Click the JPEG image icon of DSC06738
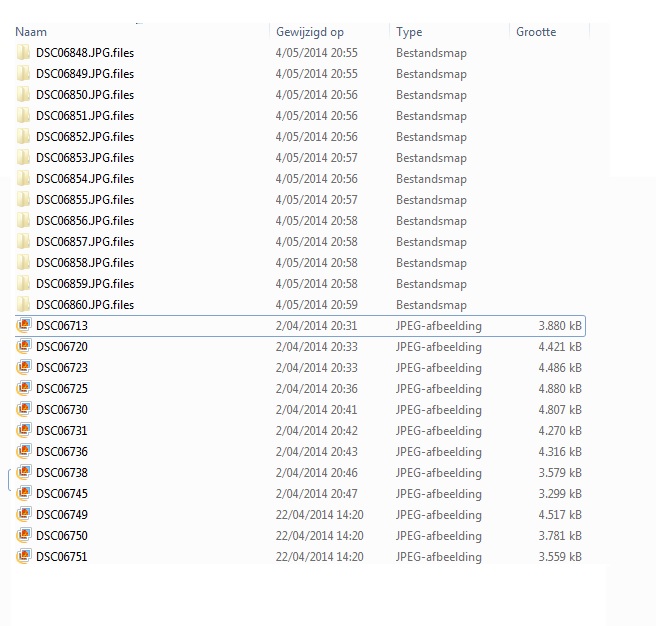This screenshot has width=656, height=626. (24, 472)
